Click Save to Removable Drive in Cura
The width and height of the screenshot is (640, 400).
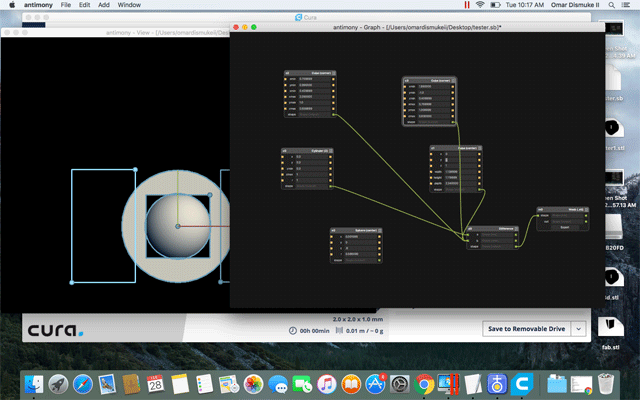pyautogui.click(x=527, y=329)
